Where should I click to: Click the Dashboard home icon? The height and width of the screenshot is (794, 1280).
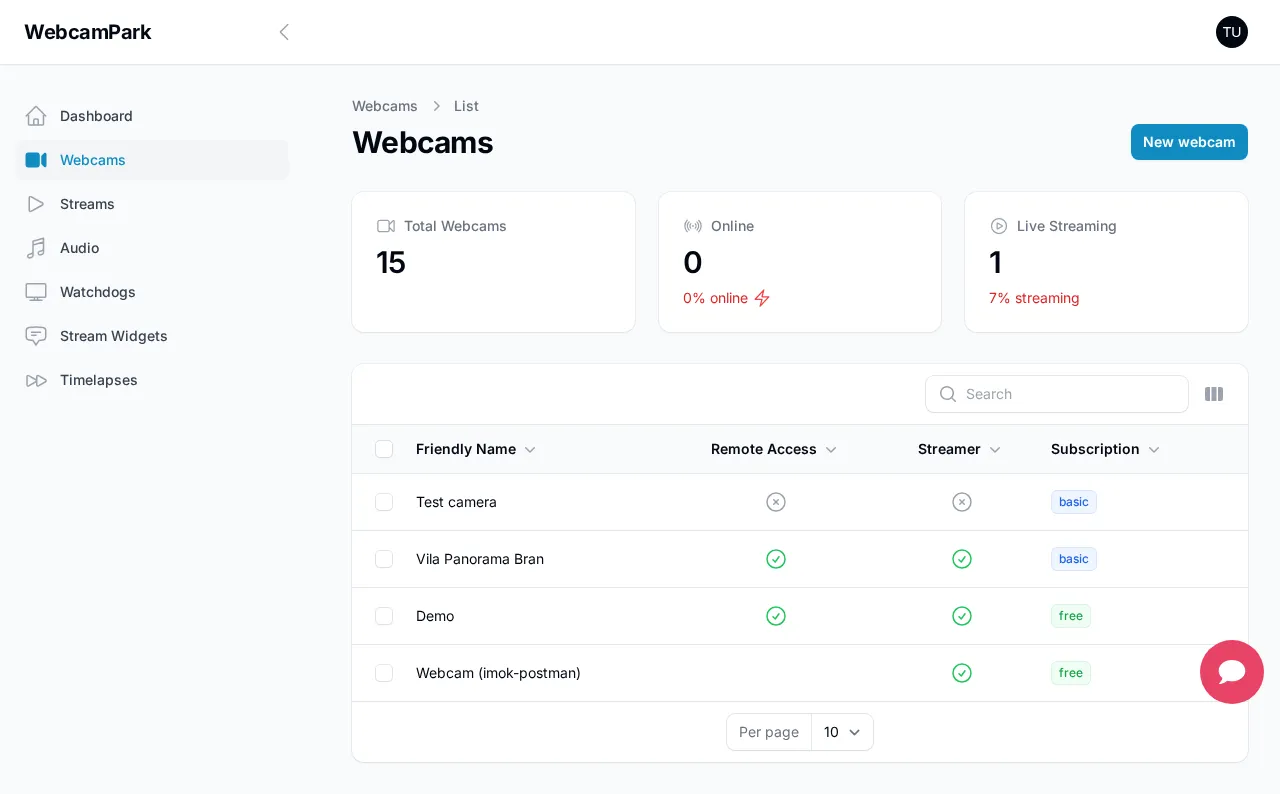coord(36,116)
